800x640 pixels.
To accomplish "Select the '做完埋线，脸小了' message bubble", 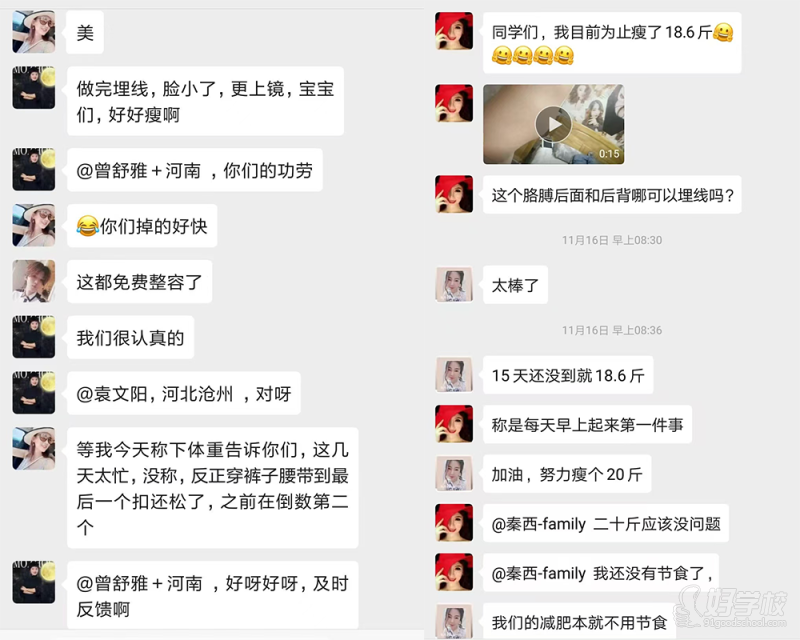I will pos(205,101).
